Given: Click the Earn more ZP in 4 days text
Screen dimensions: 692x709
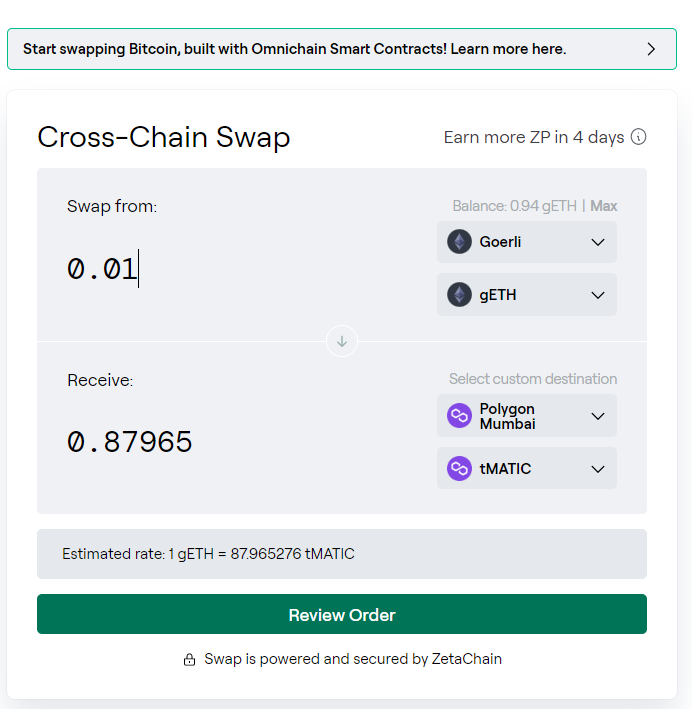Looking at the screenshot, I should tap(534, 137).
